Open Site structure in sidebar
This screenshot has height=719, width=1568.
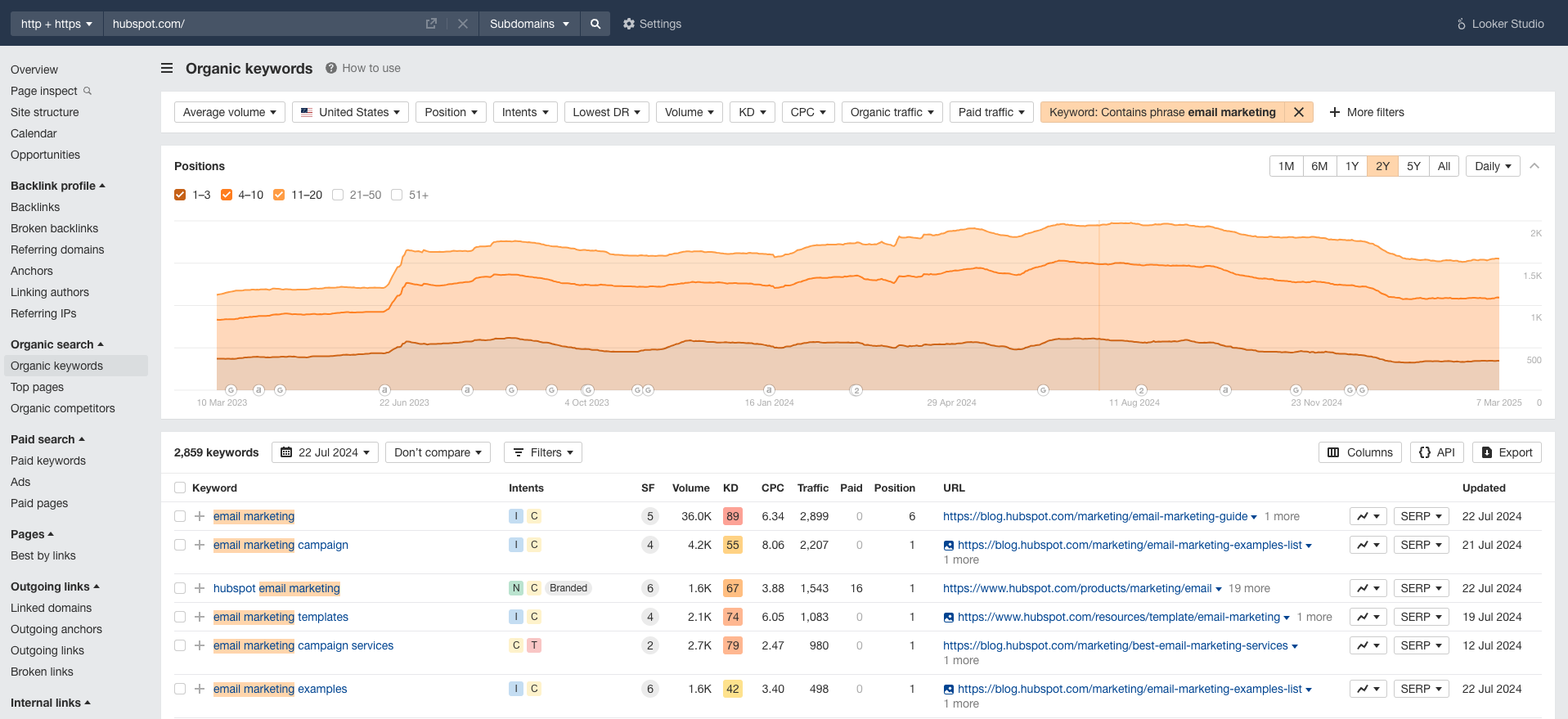click(x=45, y=112)
